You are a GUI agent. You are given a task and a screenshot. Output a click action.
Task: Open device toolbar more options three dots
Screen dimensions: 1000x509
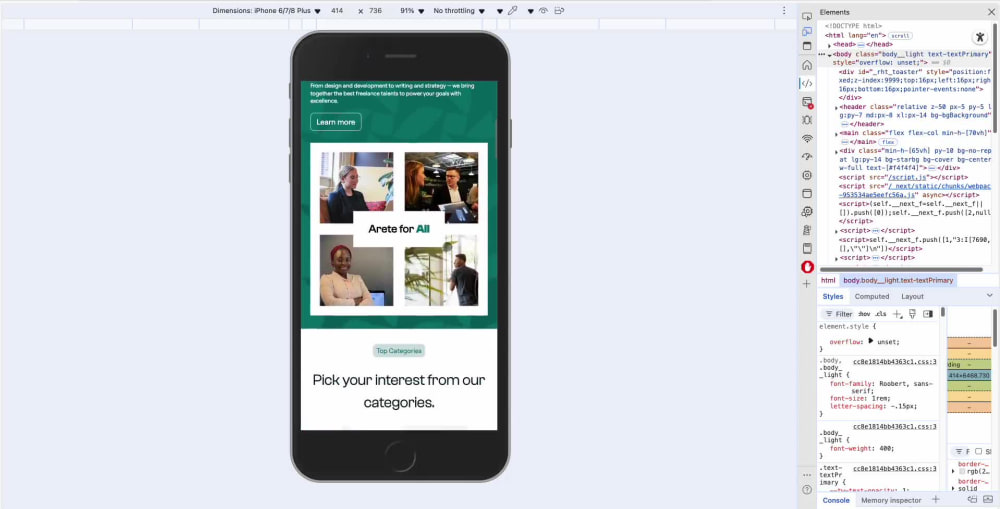(x=784, y=11)
